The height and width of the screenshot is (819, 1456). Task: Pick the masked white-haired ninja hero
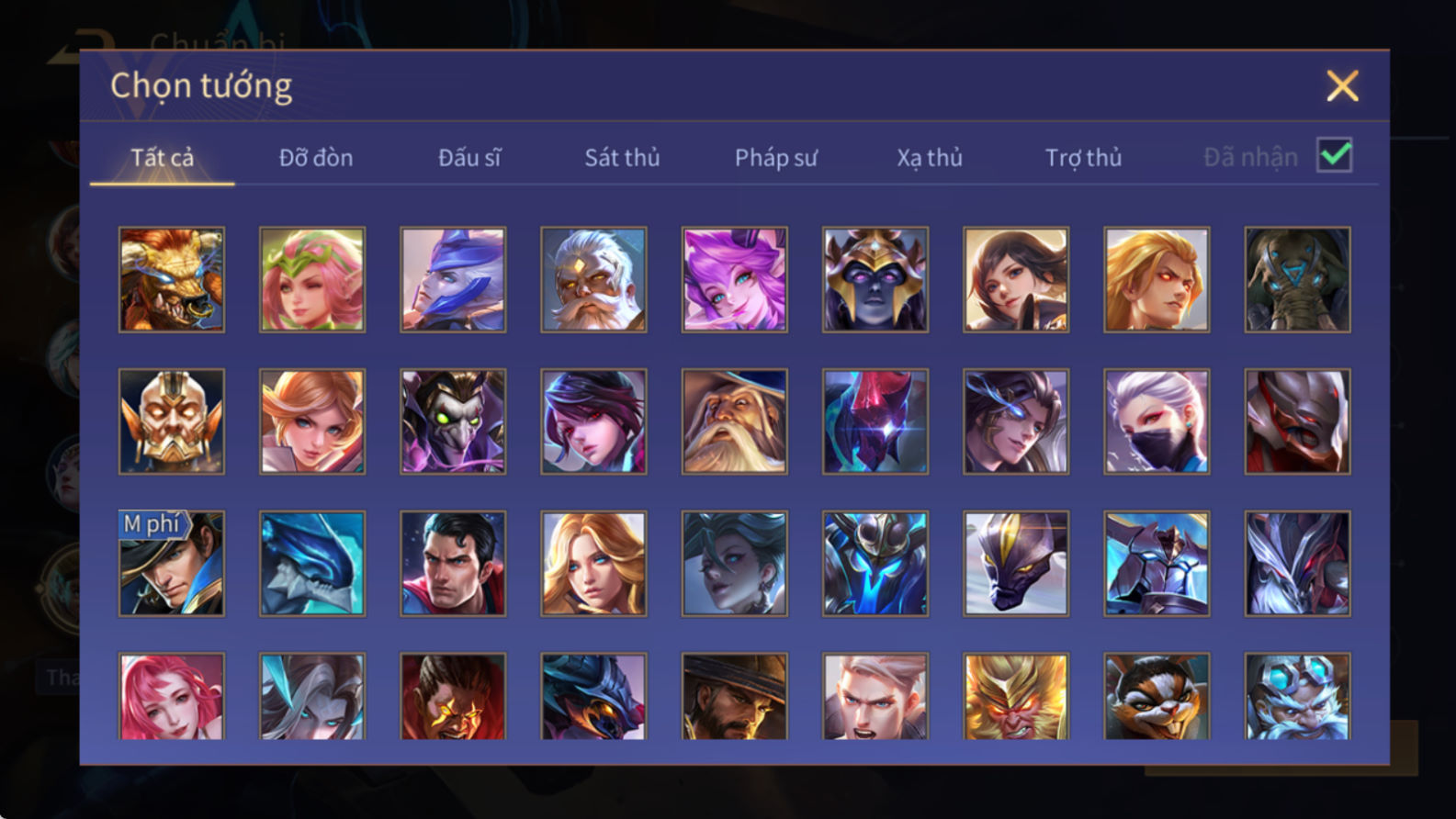pyautogui.click(x=1157, y=421)
